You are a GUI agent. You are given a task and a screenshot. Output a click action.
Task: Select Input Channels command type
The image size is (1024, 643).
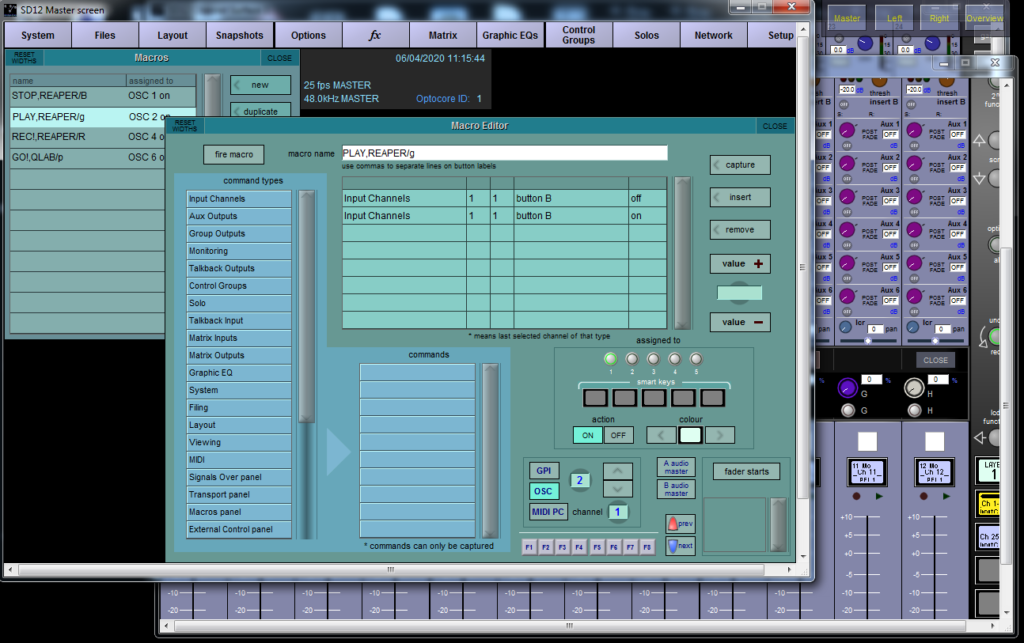coord(239,199)
